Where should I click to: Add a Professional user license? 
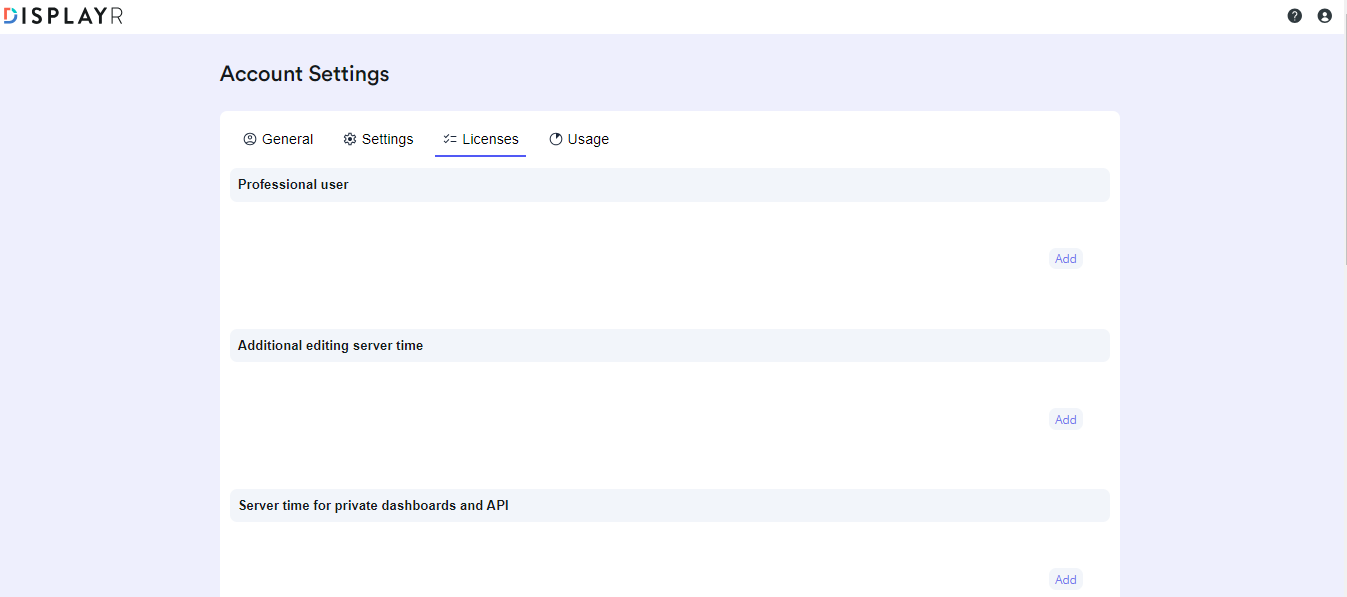click(1066, 259)
